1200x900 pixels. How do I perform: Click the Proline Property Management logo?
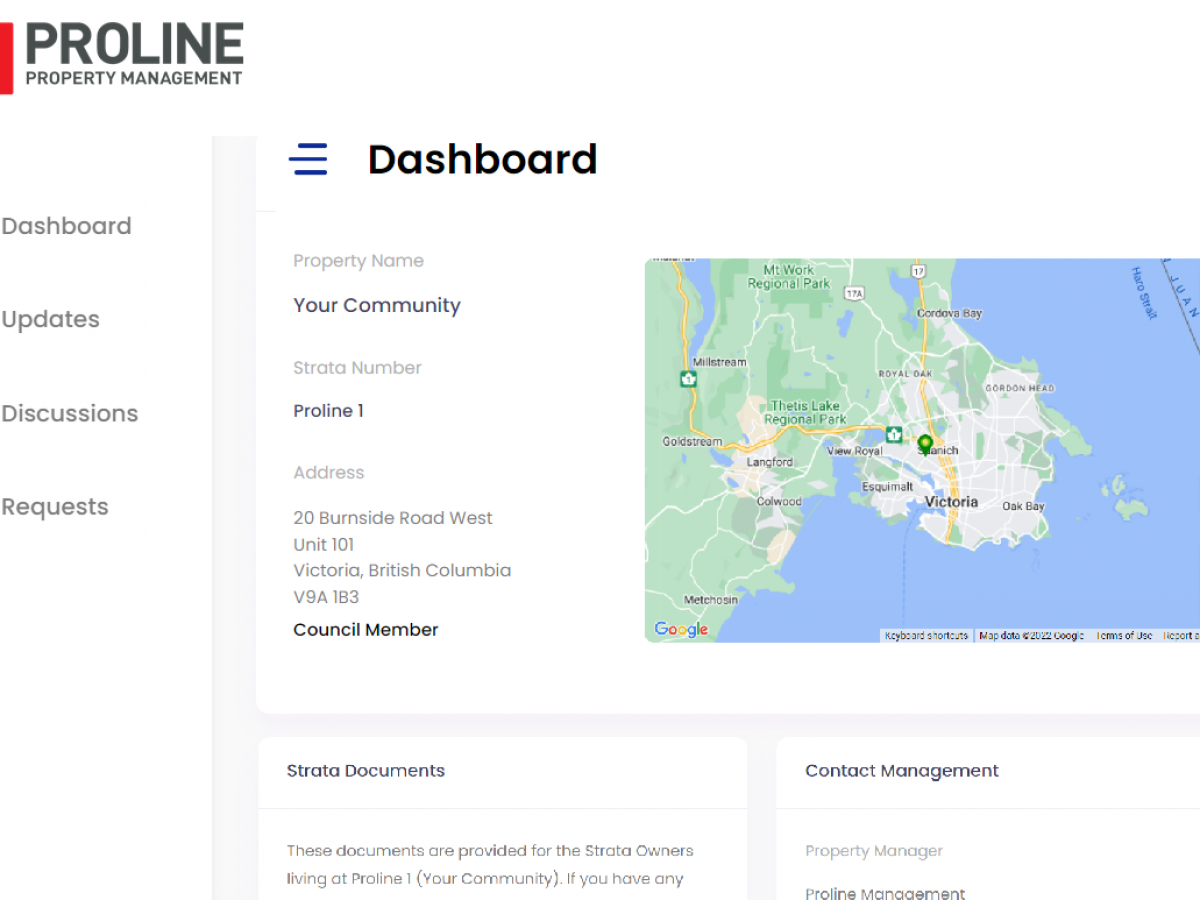click(x=122, y=58)
